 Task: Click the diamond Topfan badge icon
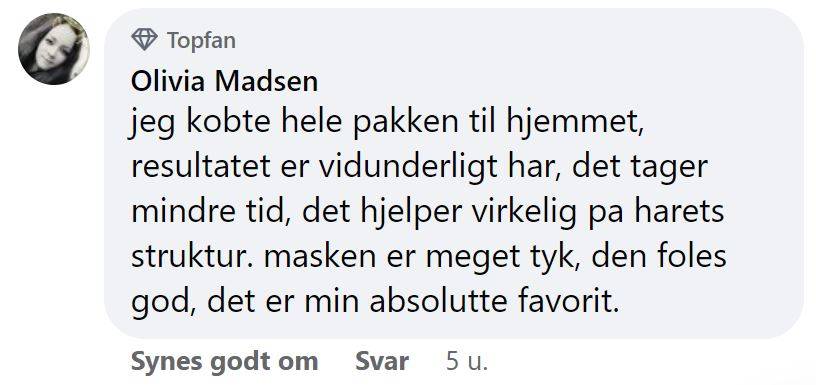click(x=144, y=40)
